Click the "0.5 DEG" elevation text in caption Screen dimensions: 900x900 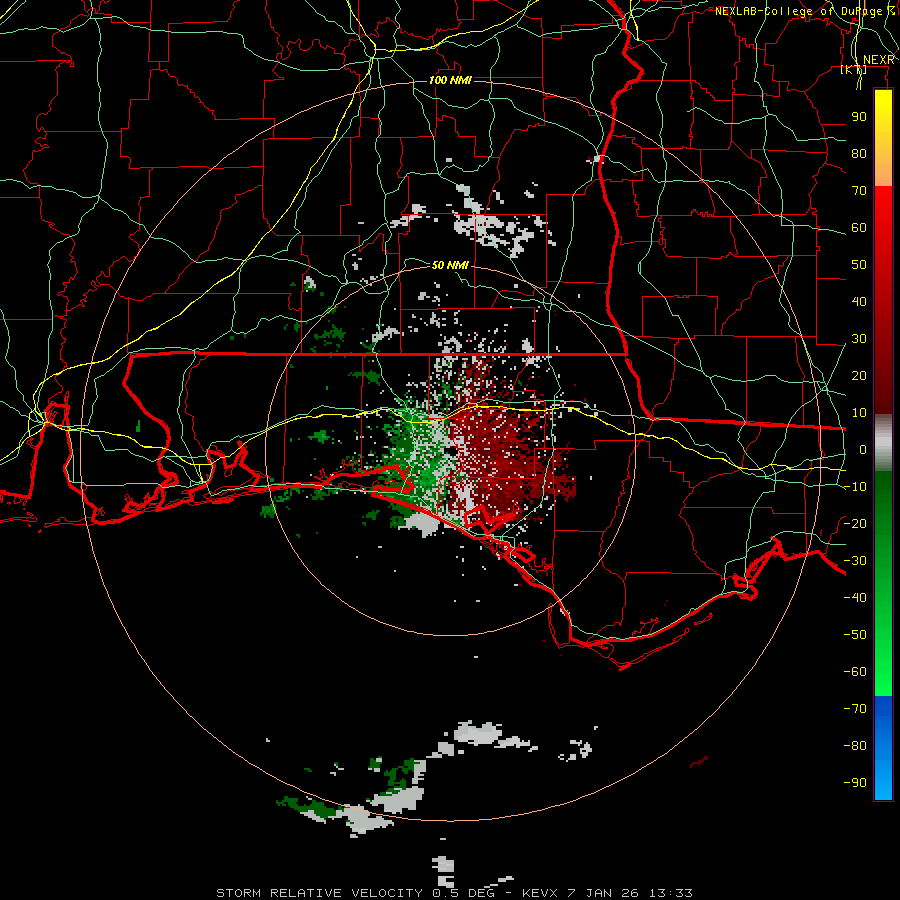pyautogui.click(x=463, y=893)
